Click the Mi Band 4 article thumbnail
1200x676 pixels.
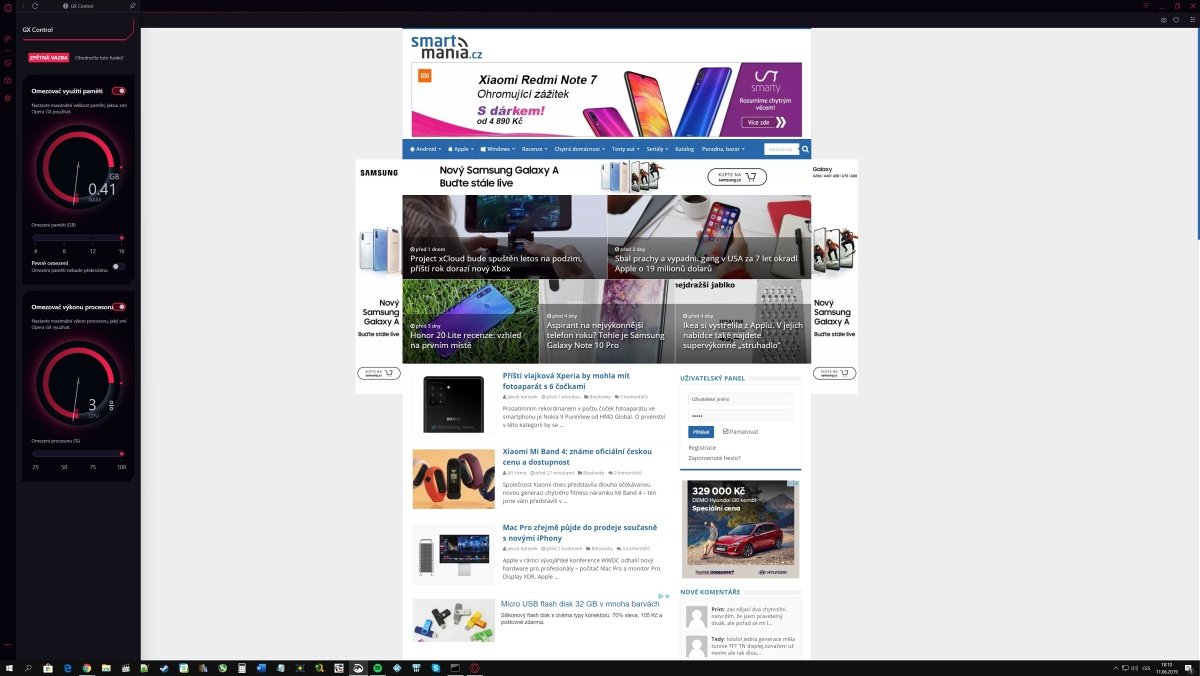(x=454, y=479)
